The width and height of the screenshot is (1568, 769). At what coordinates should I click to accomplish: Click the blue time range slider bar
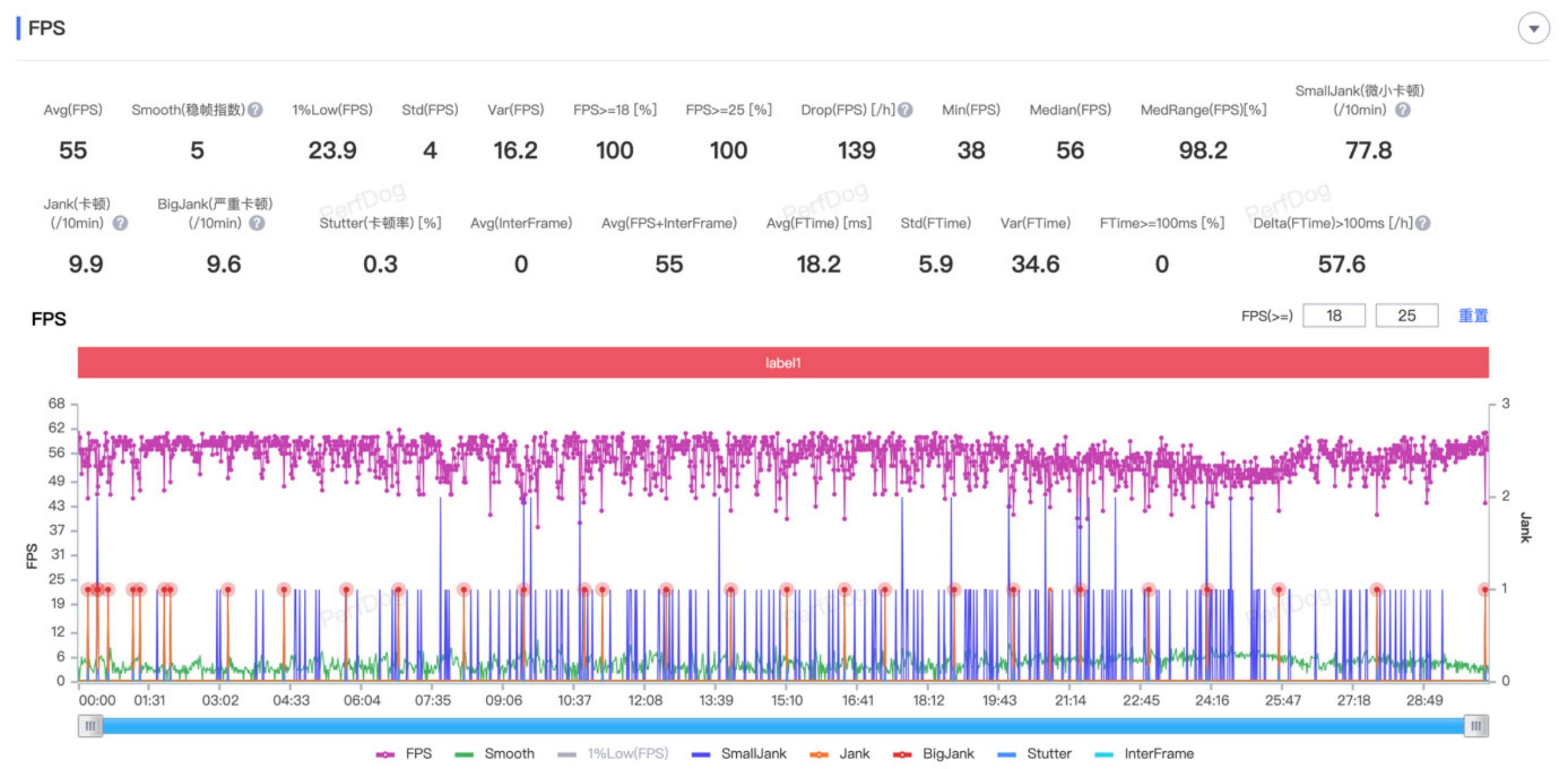pos(783,726)
